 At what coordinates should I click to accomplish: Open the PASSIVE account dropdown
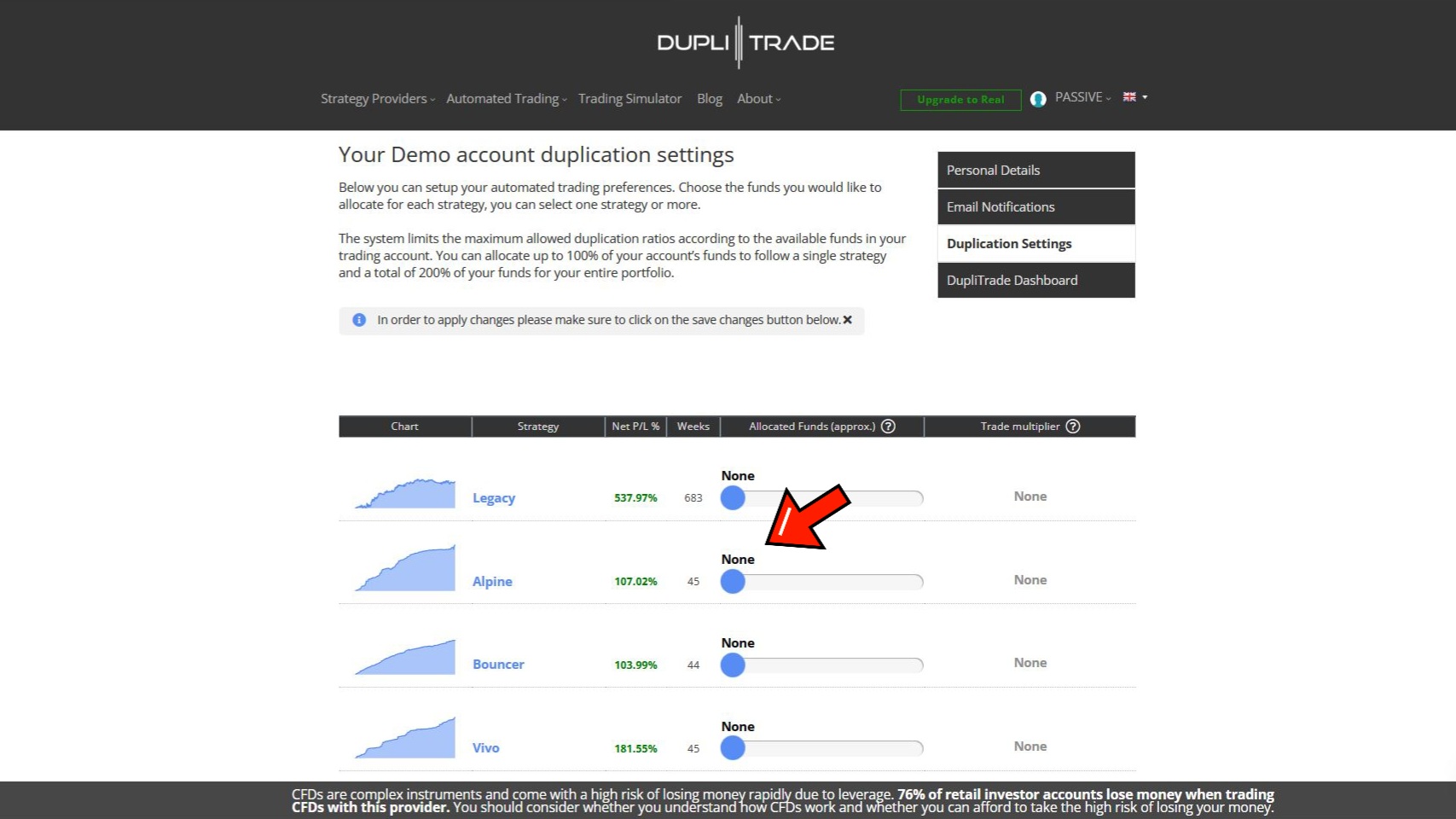coord(1083,97)
